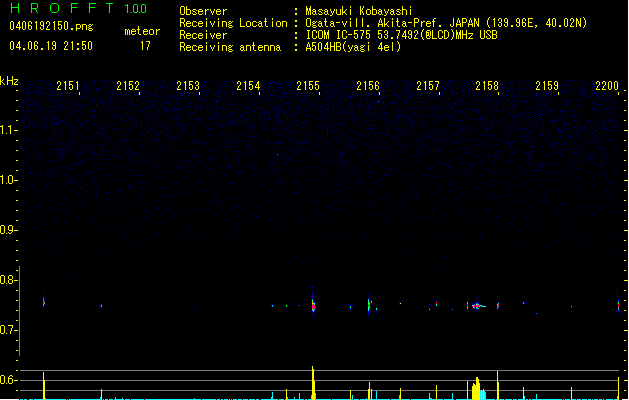Click frequency axis label 0.6
629x400 pixels.
coord(8,380)
